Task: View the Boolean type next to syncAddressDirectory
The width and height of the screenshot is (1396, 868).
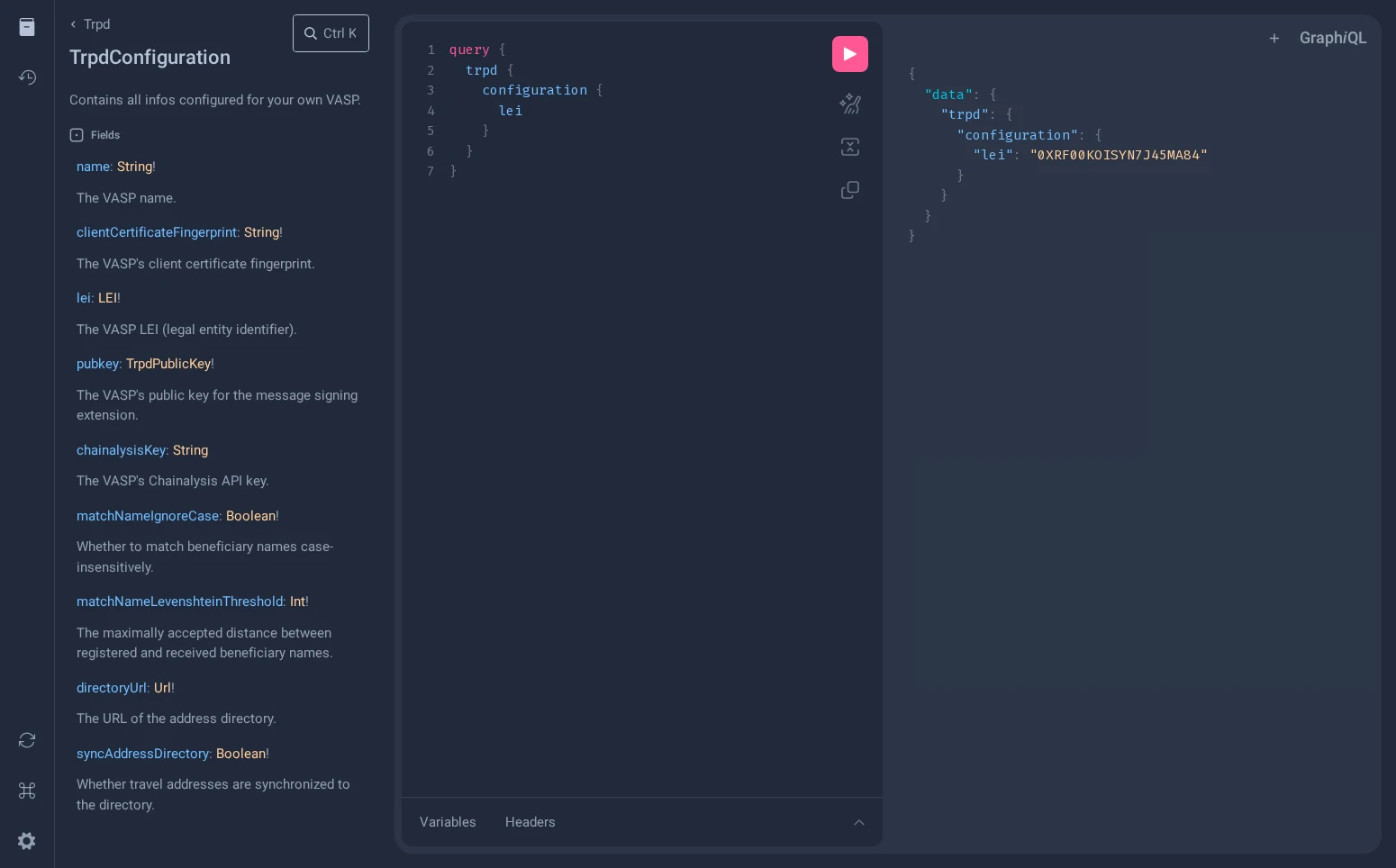Action: [x=240, y=754]
